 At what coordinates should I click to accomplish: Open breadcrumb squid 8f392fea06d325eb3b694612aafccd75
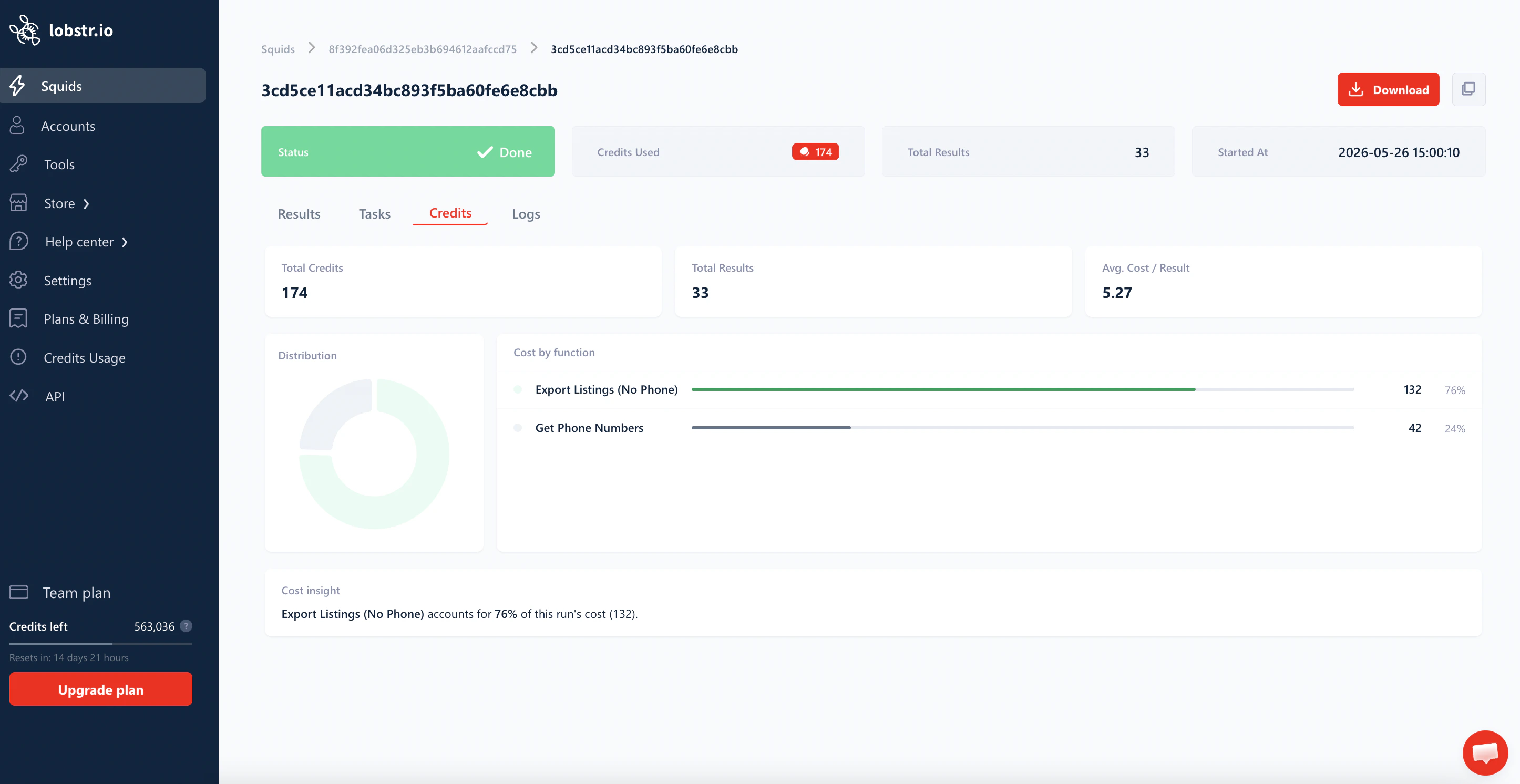pos(423,49)
